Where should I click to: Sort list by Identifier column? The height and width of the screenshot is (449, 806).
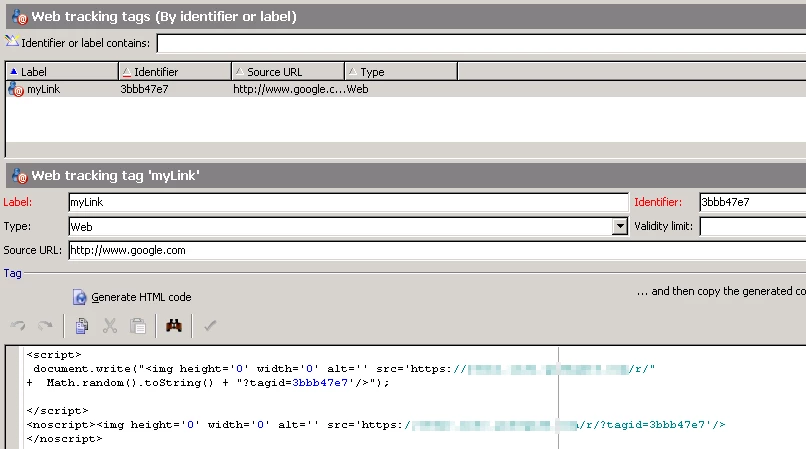[175, 71]
